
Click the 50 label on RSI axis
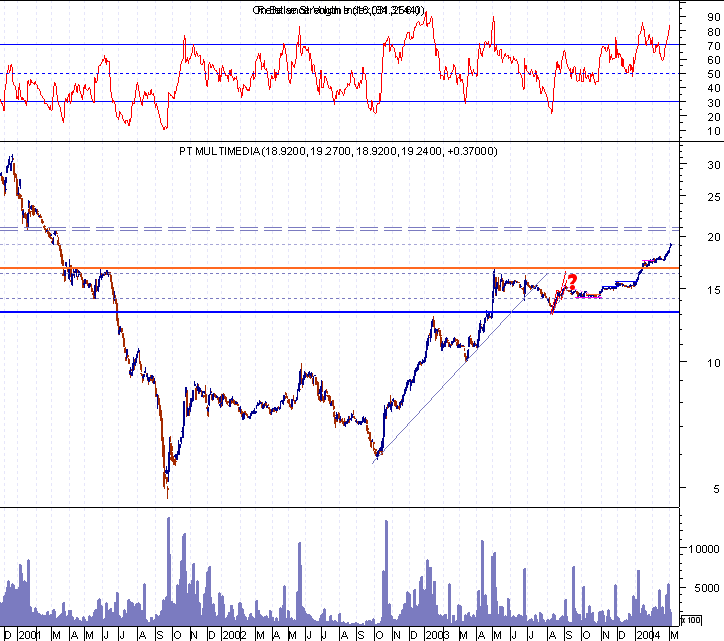coord(713,74)
